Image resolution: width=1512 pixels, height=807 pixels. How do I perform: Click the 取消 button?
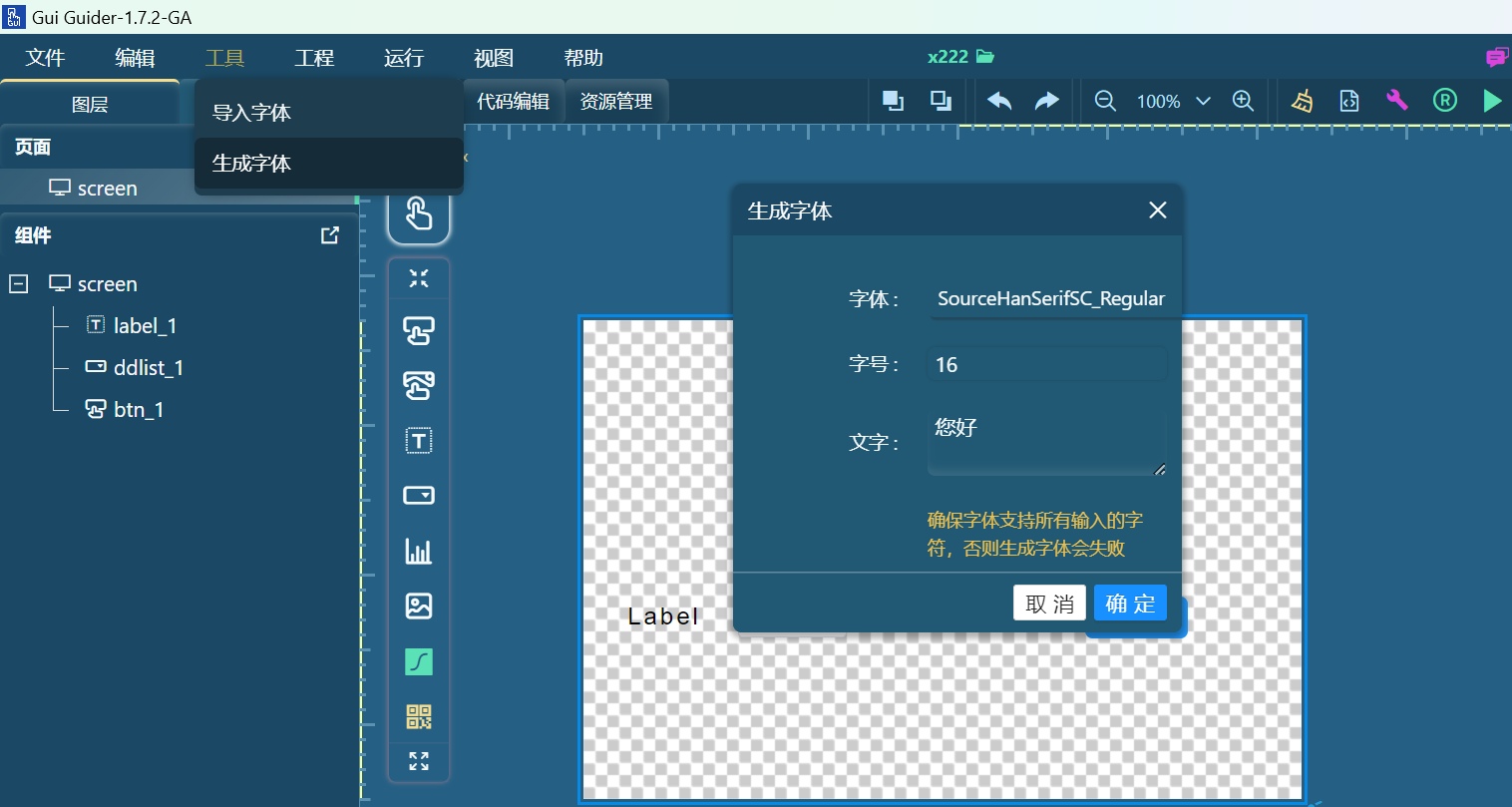point(1049,603)
